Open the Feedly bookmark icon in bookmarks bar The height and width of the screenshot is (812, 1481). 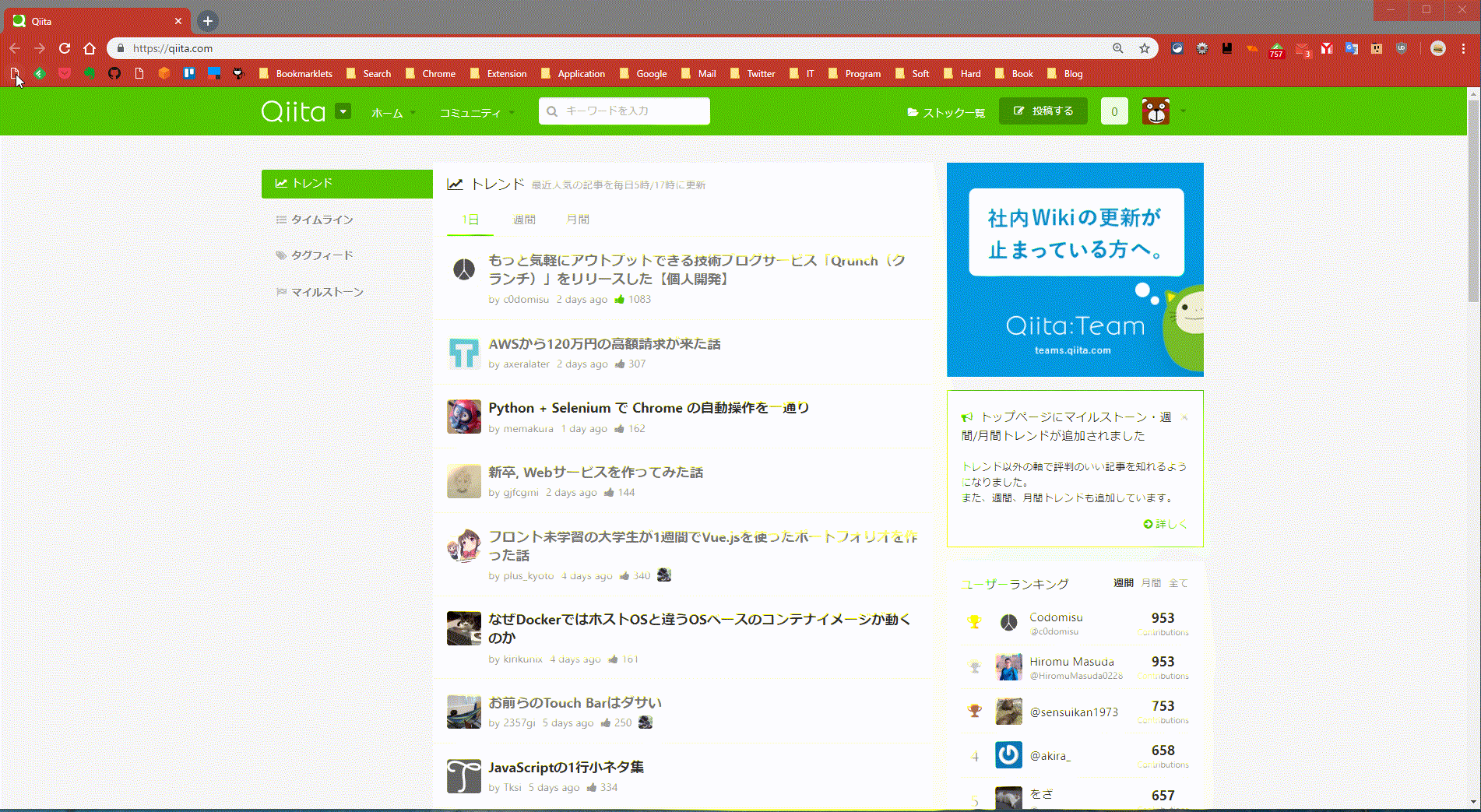[40, 73]
